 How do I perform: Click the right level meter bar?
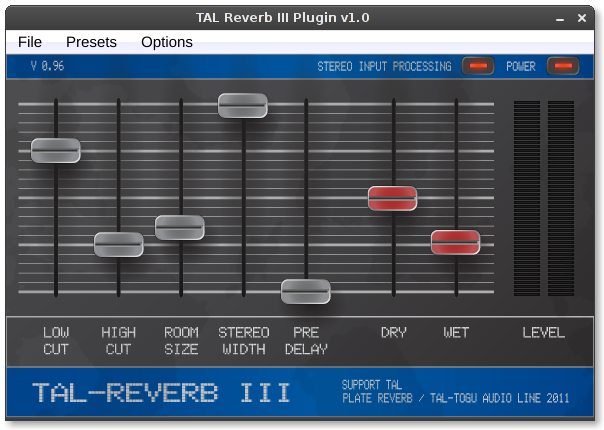click(x=561, y=198)
